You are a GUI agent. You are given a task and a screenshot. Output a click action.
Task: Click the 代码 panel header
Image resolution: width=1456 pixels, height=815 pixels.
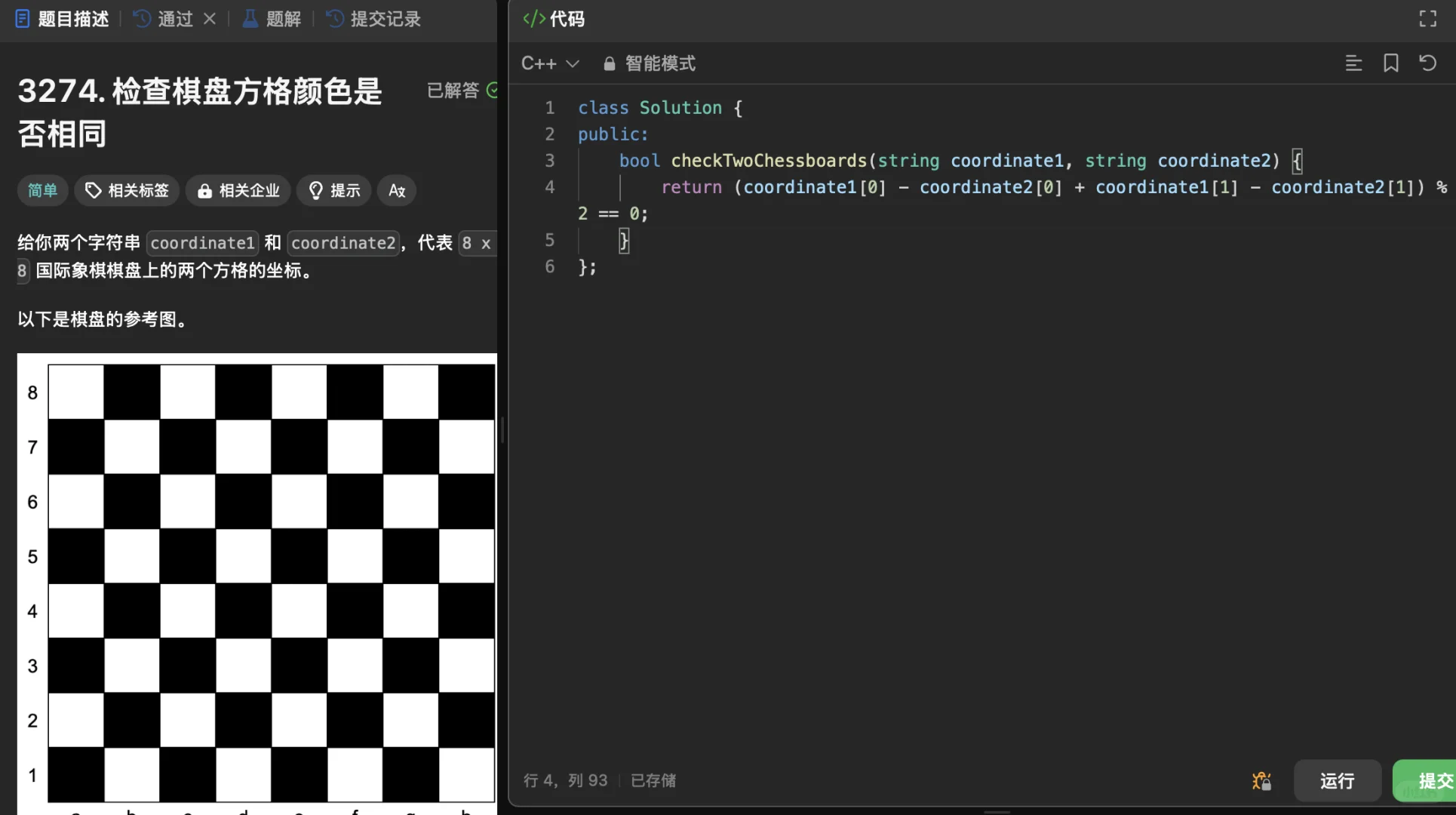[x=554, y=19]
